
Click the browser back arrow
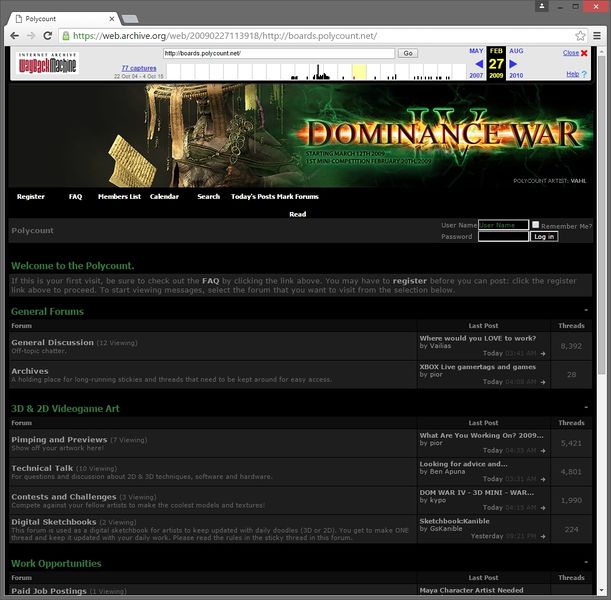tap(15, 36)
